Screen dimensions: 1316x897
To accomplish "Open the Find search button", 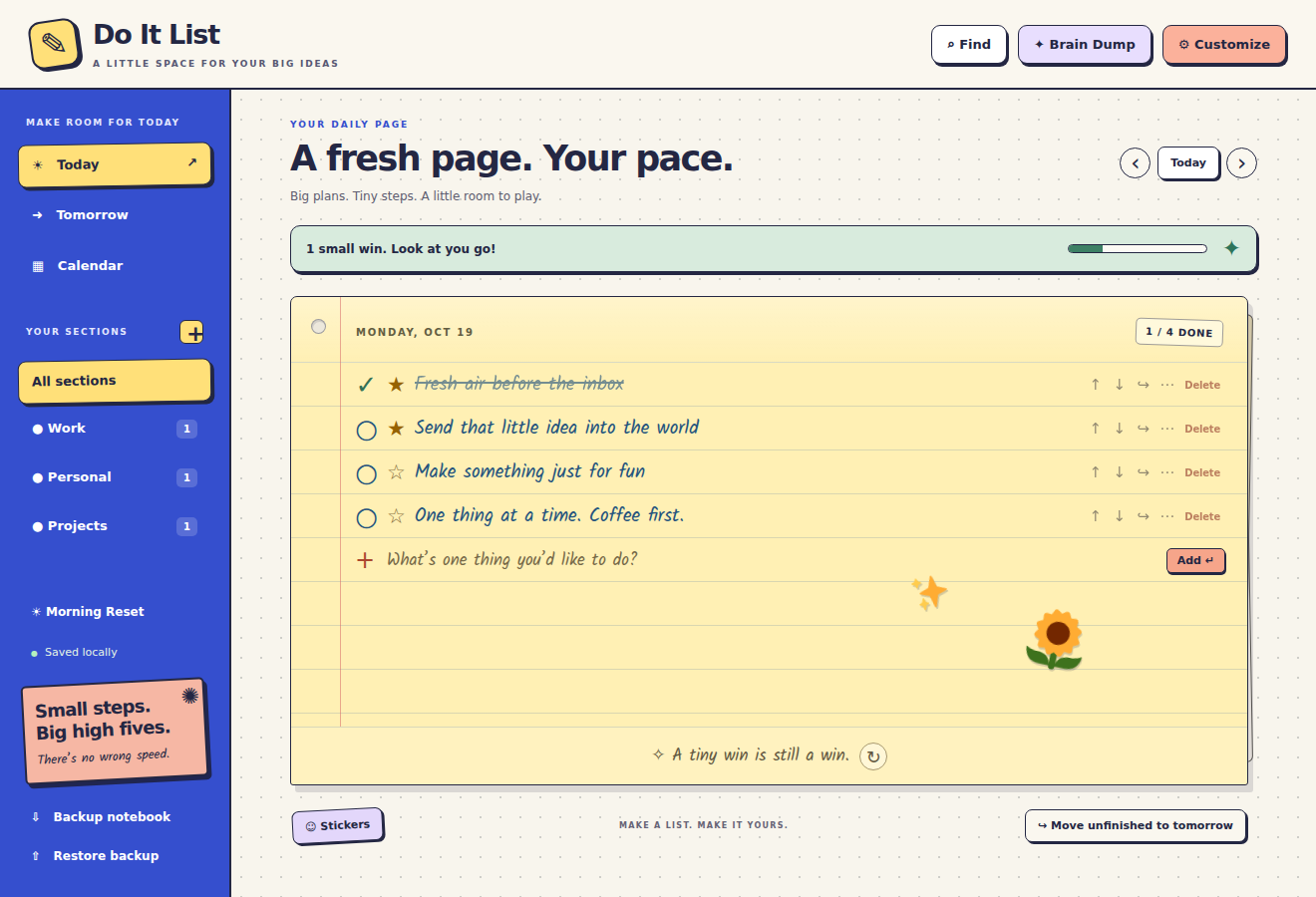I will pos(969,45).
